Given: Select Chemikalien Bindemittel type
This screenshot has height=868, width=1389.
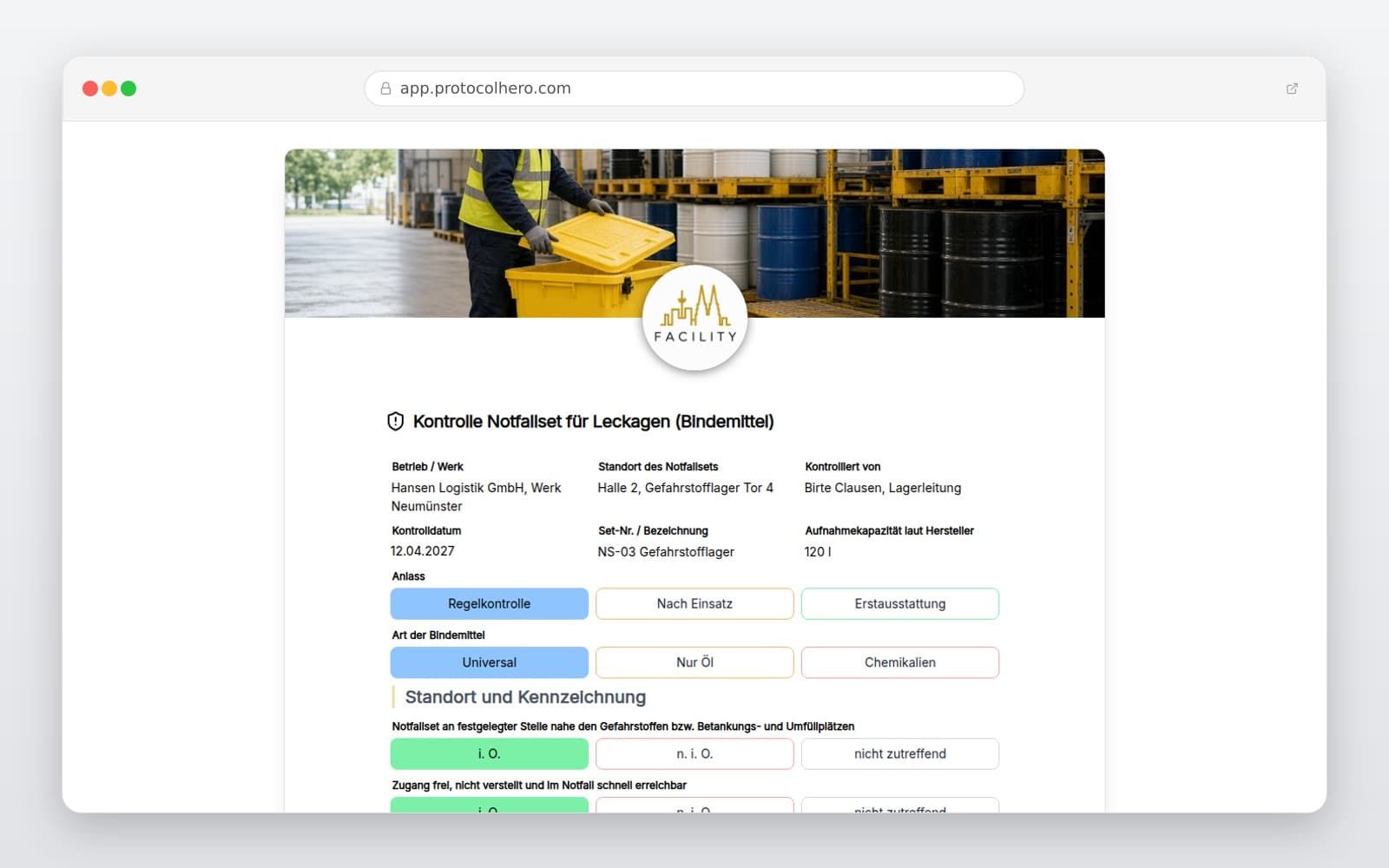Looking at the screenshot, I should (x=900, y=662).
